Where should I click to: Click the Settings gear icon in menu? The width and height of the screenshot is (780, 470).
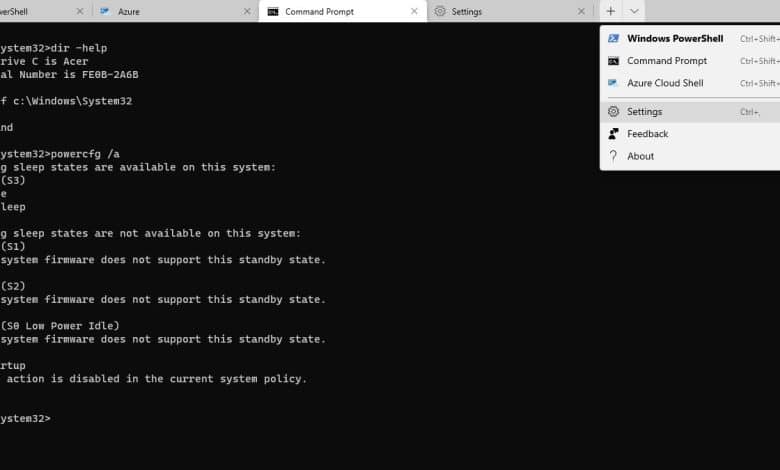coord(613,111)
